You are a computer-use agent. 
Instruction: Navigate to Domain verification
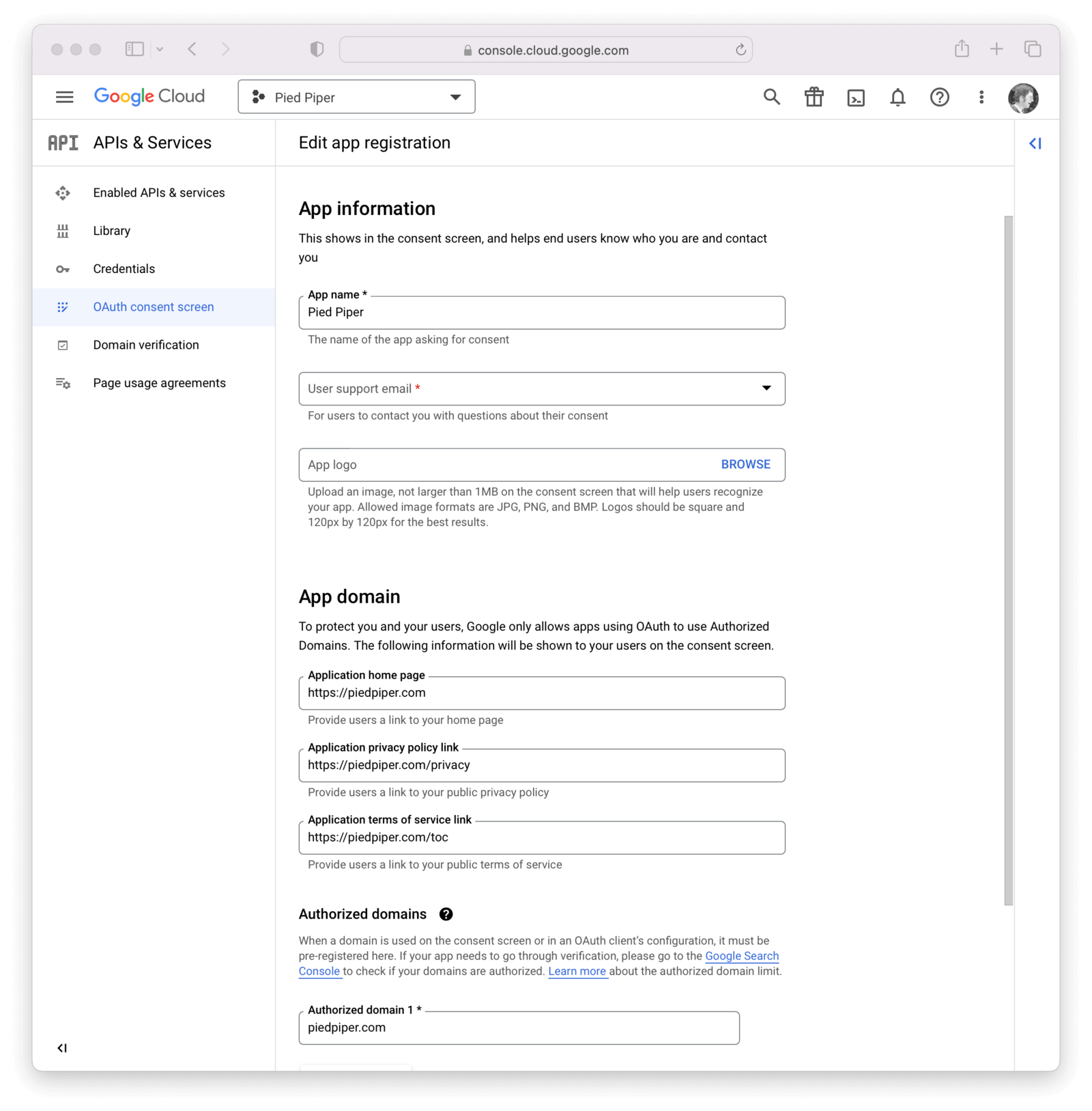click(x=145, y=345)
